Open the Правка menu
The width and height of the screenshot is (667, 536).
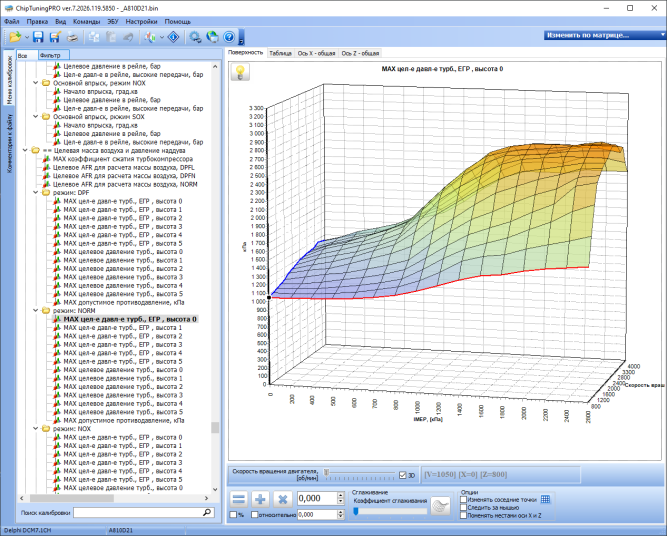click(37, 21)
